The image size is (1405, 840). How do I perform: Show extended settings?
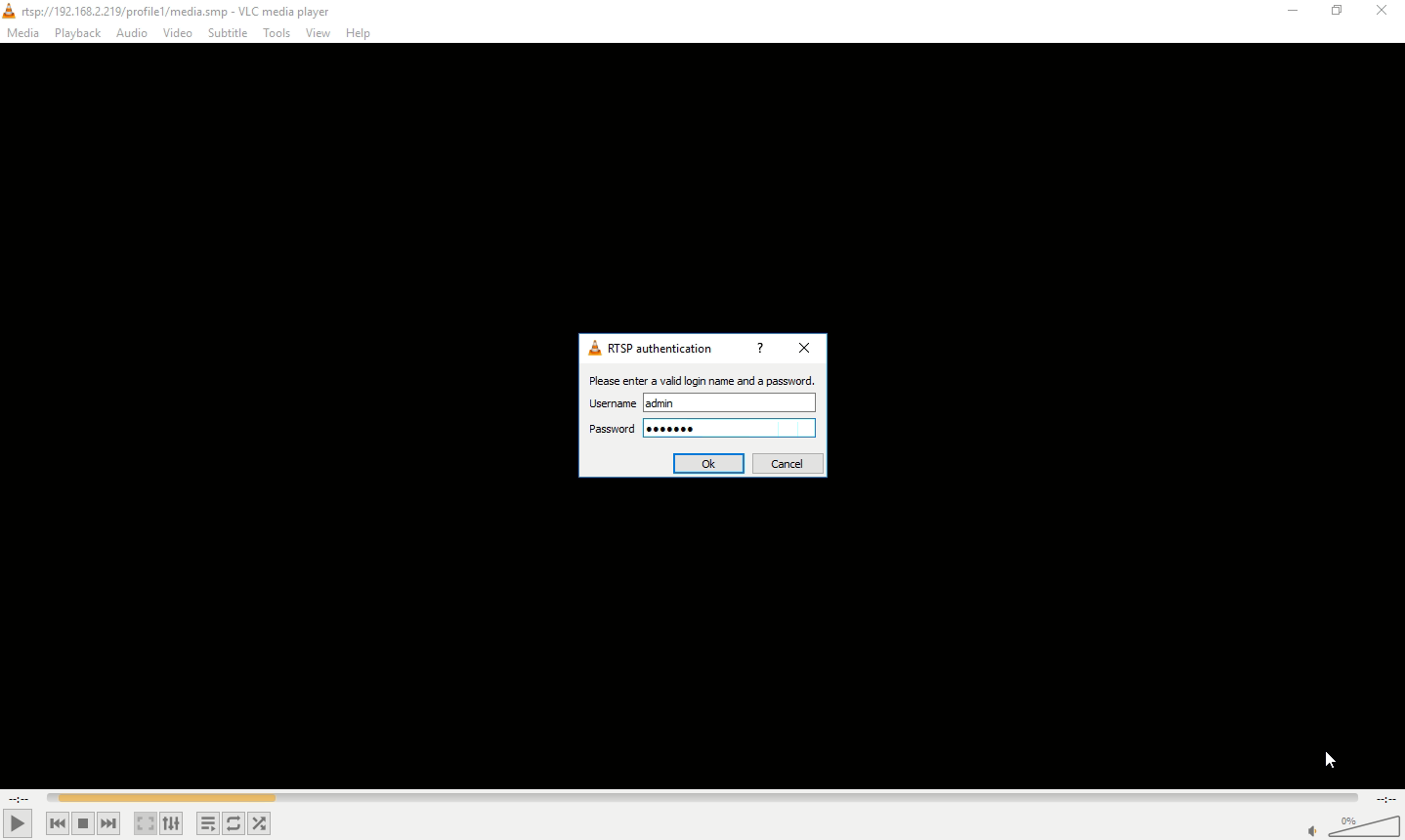(171, 823)
